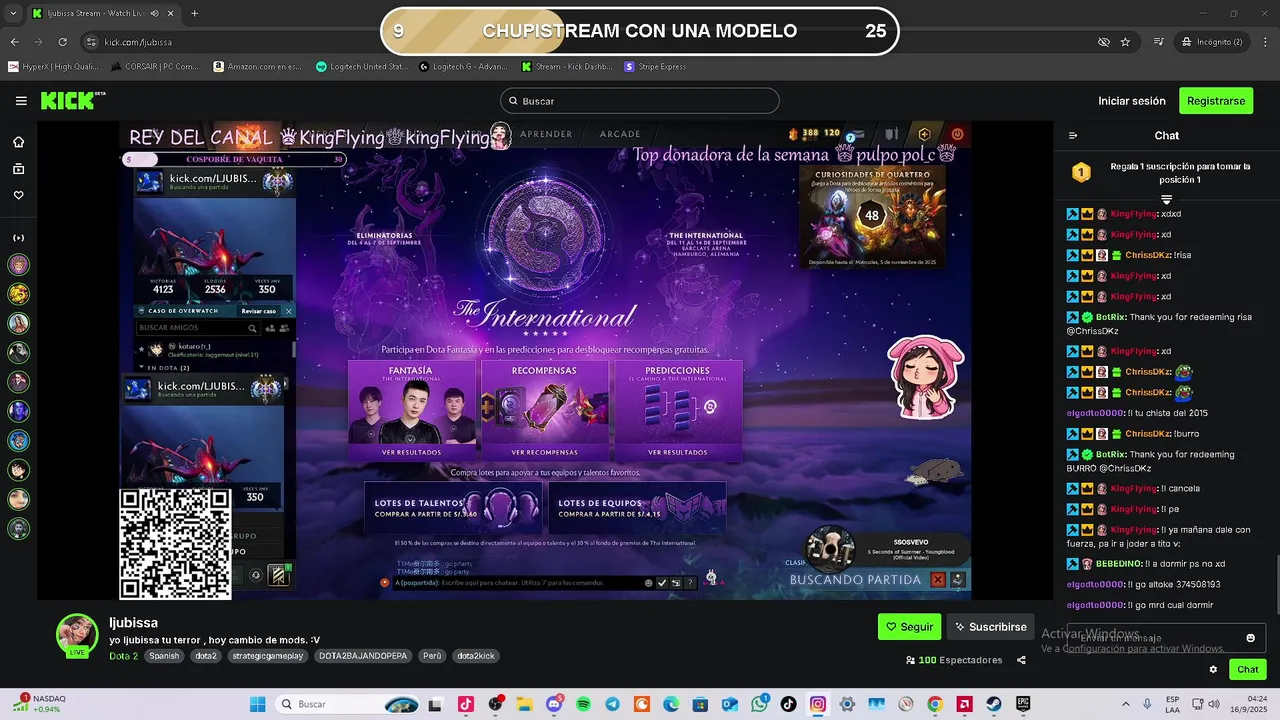Send message with the green Chat button
The height and width of the screenshot is (720, 1280).
pyautogui.click(x=1248, y=670)
